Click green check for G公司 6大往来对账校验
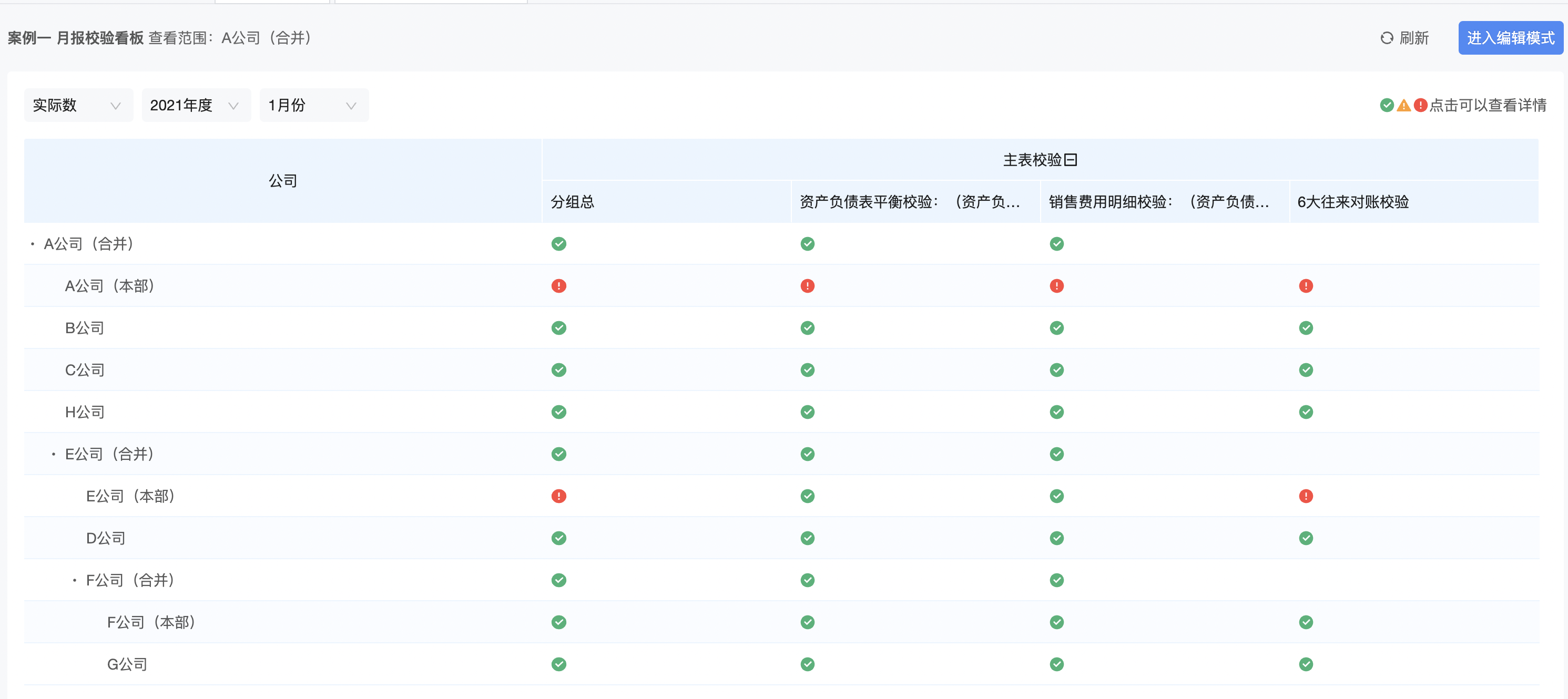Viewport: 1568px width, 699px height. coord(1305,664)
